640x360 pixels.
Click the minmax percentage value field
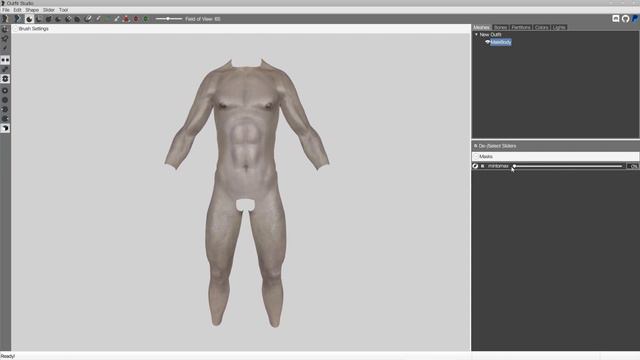pyautogui.click(x=633, y=166)
